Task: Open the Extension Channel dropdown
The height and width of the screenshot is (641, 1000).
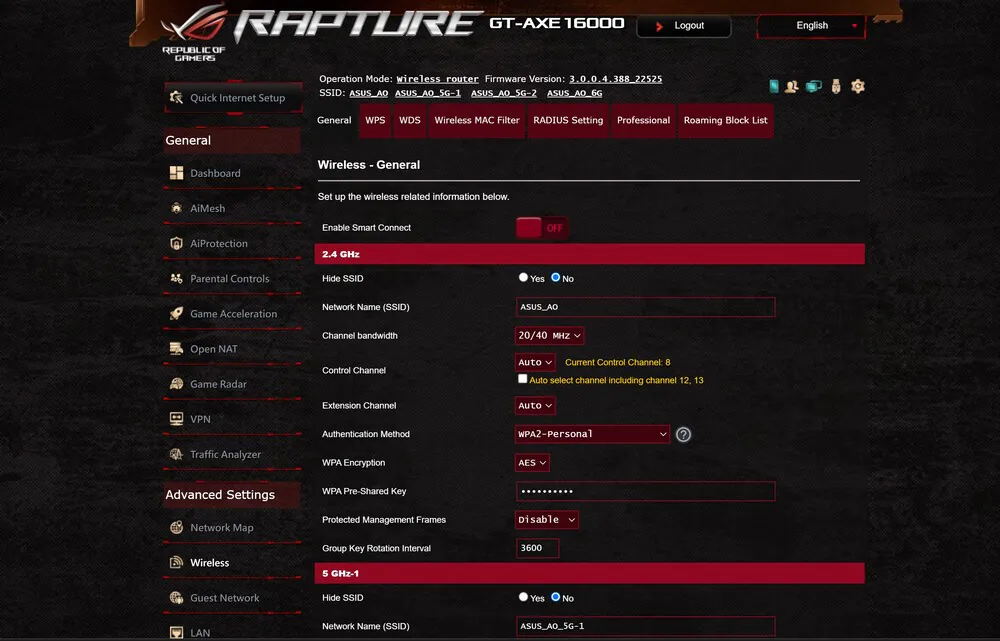Action: (x=534, y=406)
